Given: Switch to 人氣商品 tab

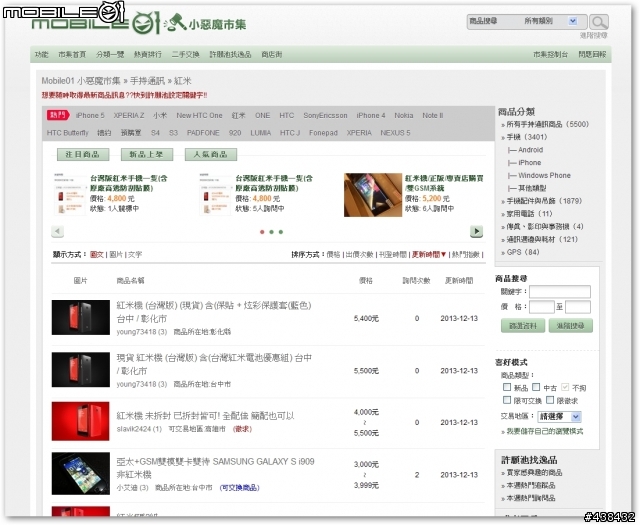Looking at the screenshot, I should 211,154.
